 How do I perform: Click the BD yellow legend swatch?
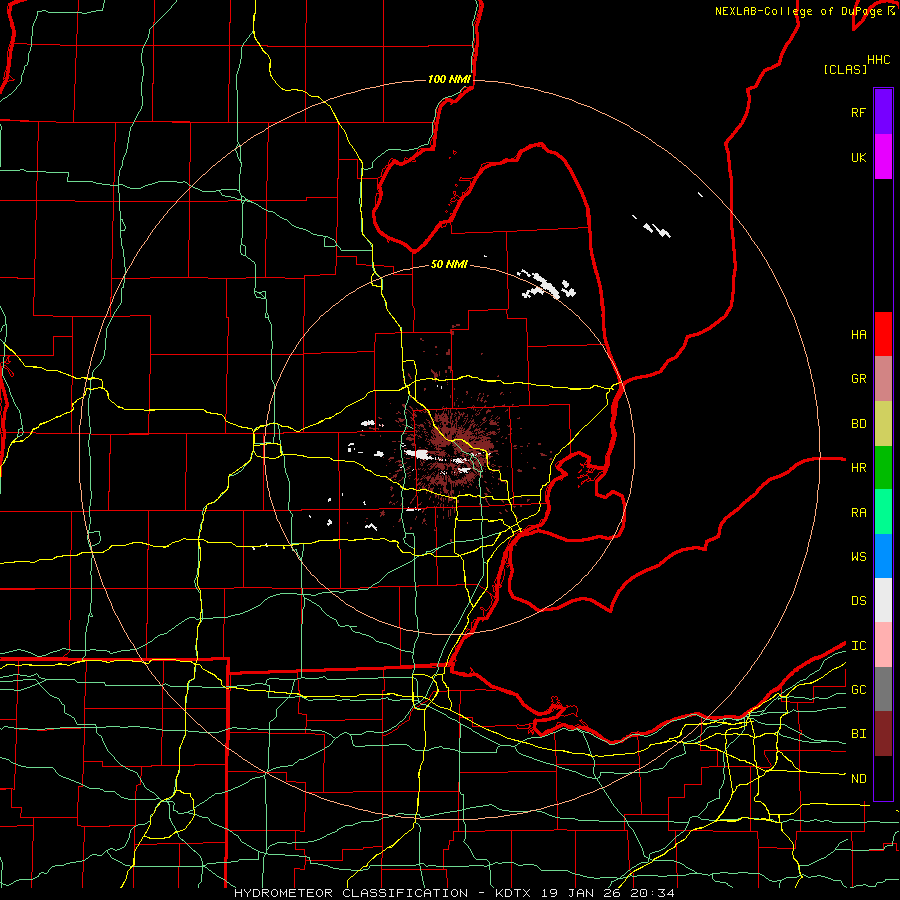click(x=883, y=424)
